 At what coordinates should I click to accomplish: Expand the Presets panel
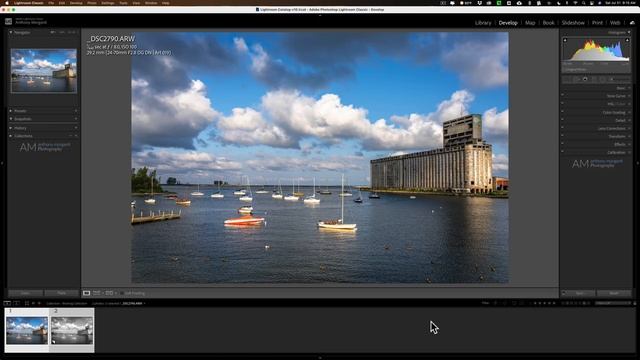11,111
